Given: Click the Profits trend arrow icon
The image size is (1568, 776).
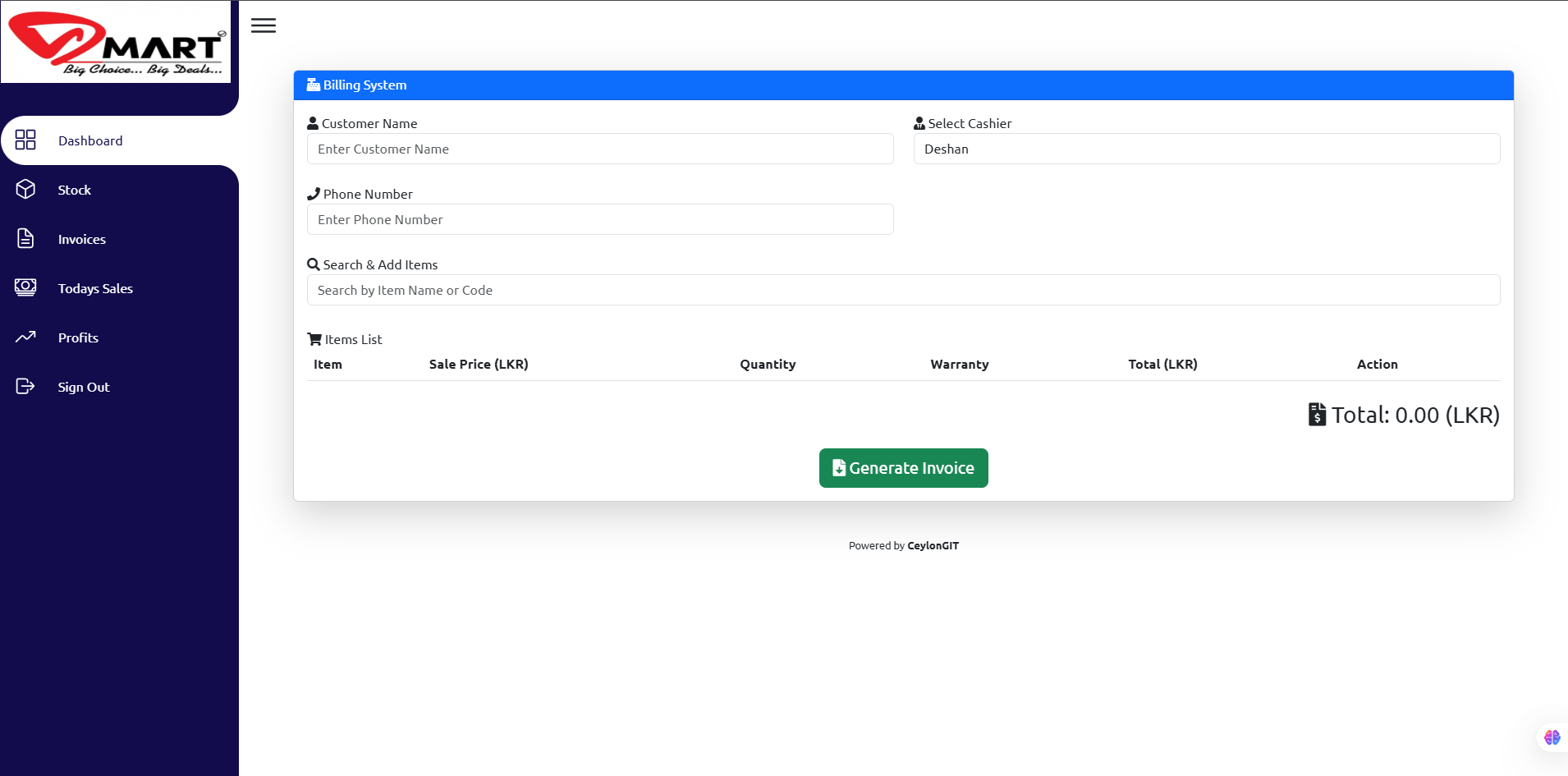Looking at the screenshot, I should coord(25,337).
